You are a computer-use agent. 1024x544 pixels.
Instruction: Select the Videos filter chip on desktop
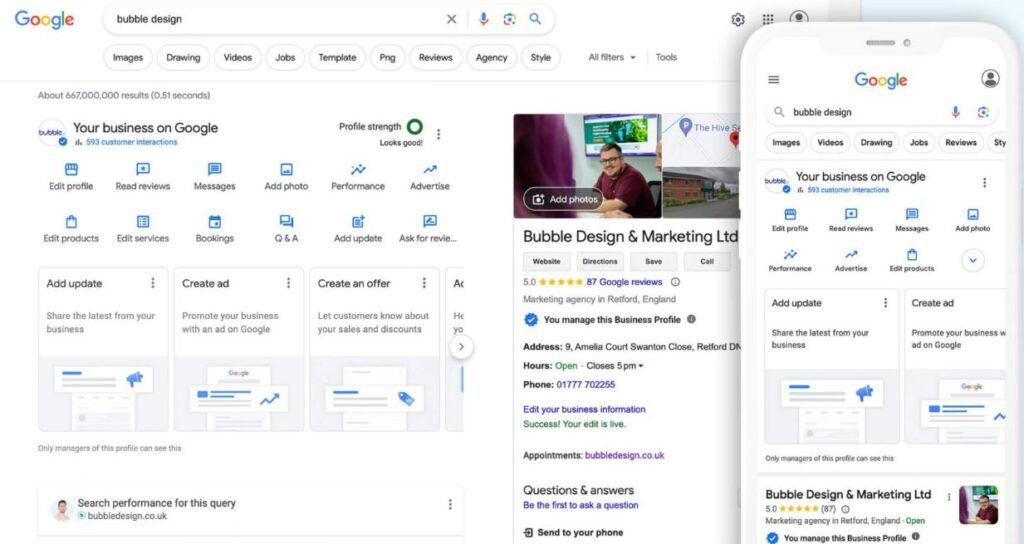[x=238, y=57]
